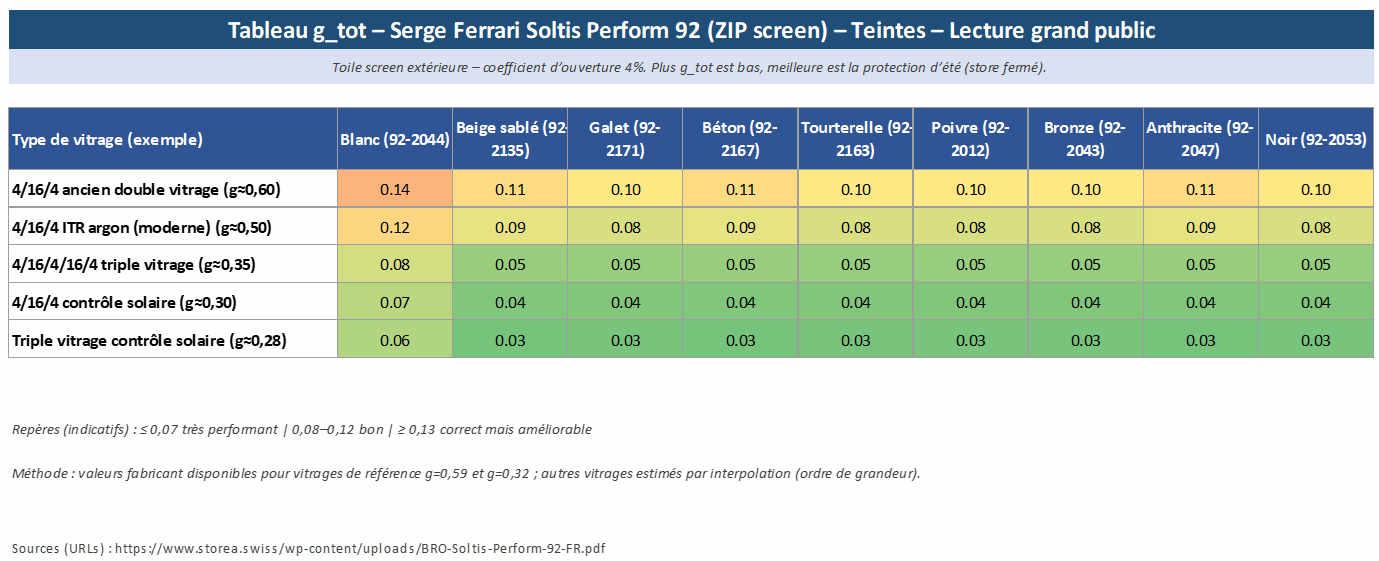This screenshot has width=1379, height=561.
Task: Click the "Type de vitrage (exemple)" header cell
Action: point(107,139)
